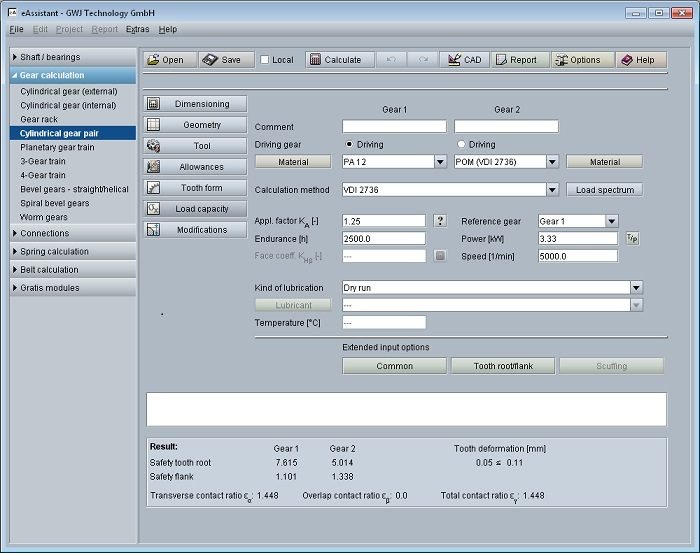Image resolution: width=700 pixels, height=553 pixels.
Task: Click the Report icon in toolbar
Action: (x=499, y=60)
